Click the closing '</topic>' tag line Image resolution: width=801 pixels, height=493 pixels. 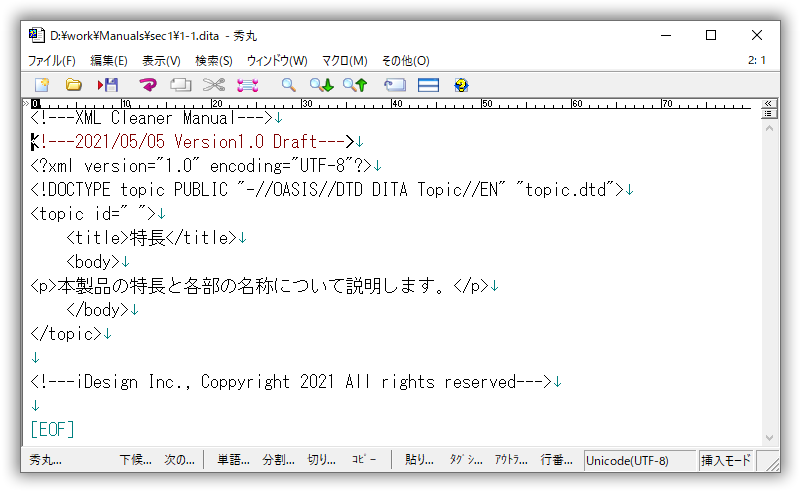coord(66,334)
